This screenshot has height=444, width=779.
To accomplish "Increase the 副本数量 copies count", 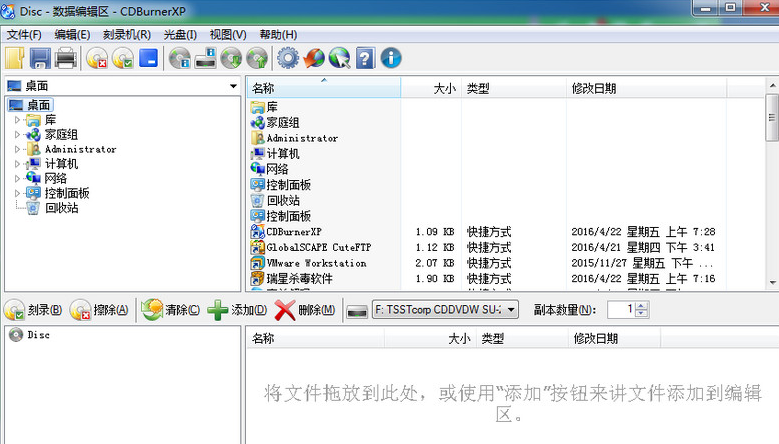I will tap(642, 306).
